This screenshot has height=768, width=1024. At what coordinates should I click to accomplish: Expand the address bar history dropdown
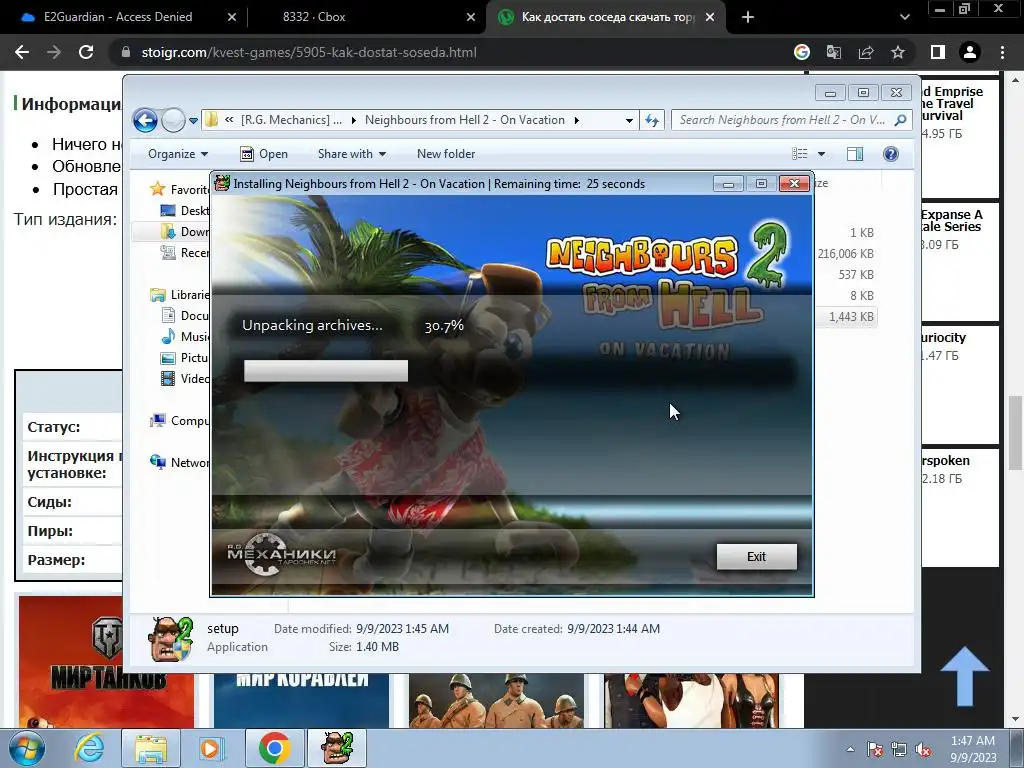tap(629, 120)
